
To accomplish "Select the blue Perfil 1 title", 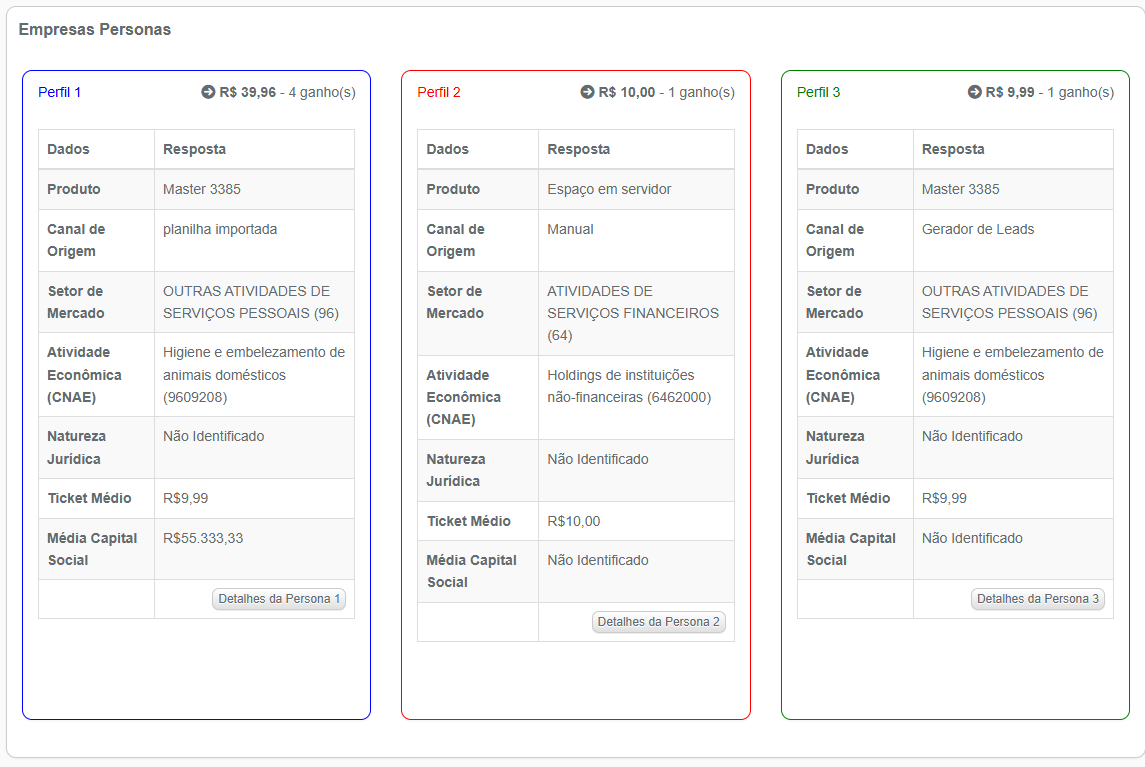I will [x=60, y=92].
